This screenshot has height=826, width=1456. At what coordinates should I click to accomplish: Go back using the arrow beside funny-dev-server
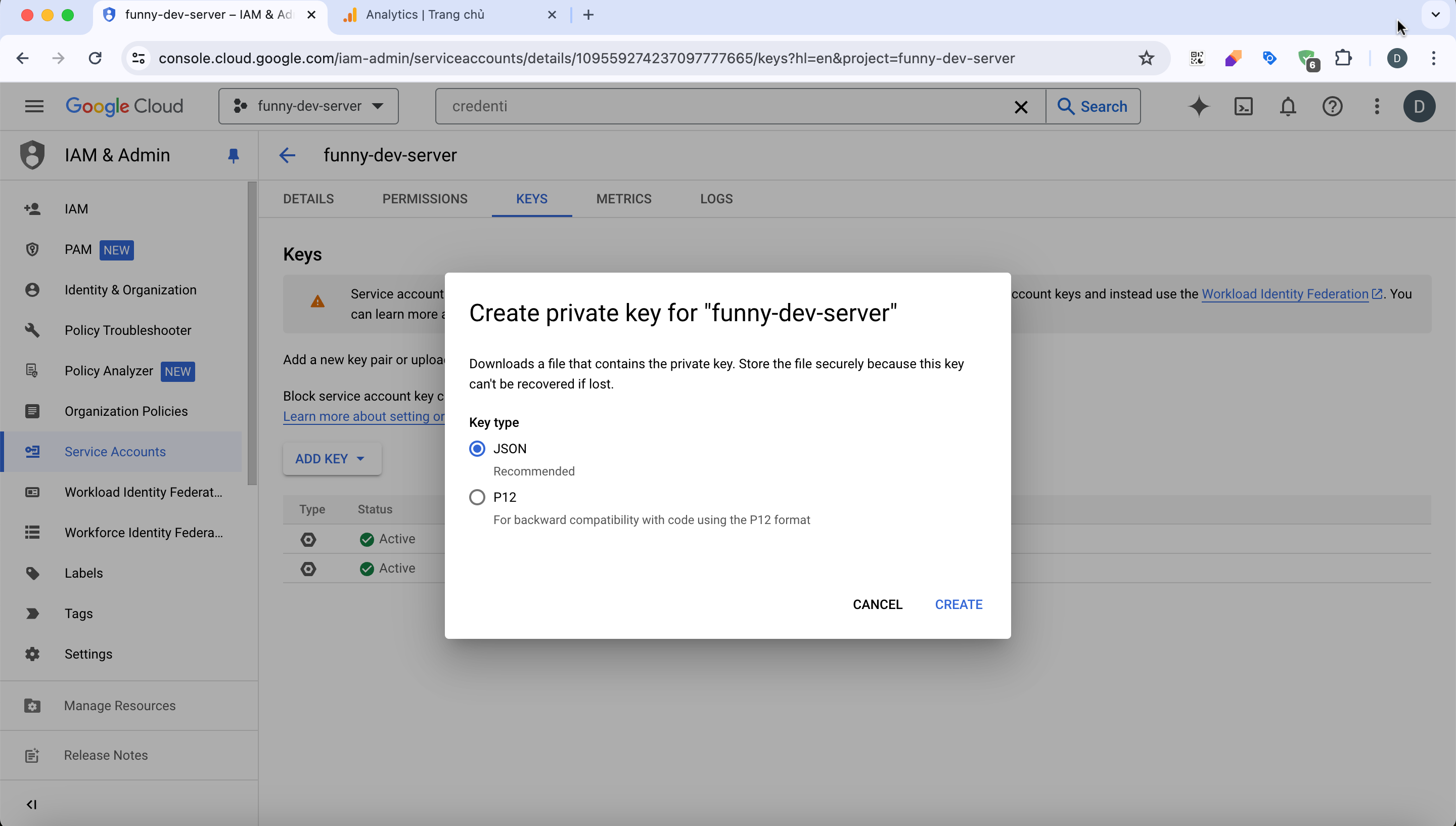pyautogui.click(x=288, y=155)
